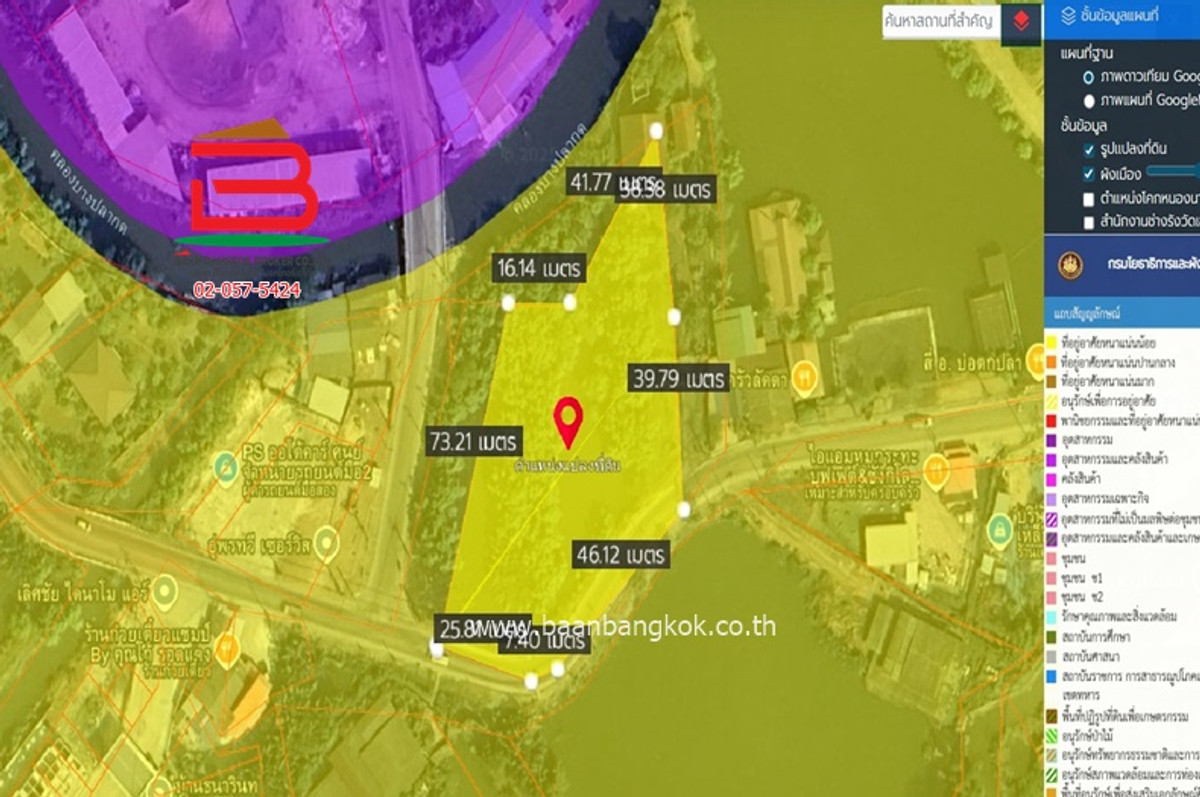Image resolution: width=1200 pixels, height=797 pixels.
Task: Select the Google satellite imagery base map
Action: (1088, 76)
